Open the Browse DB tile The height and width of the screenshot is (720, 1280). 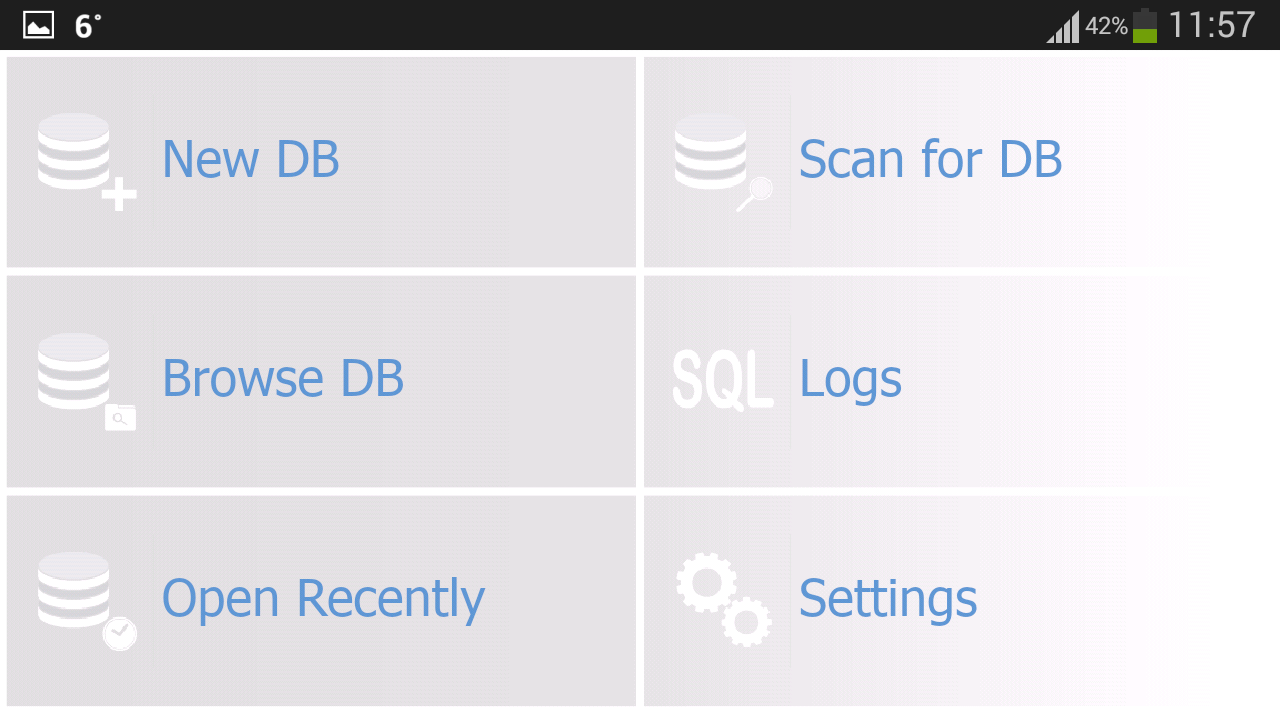coord(320,381)
